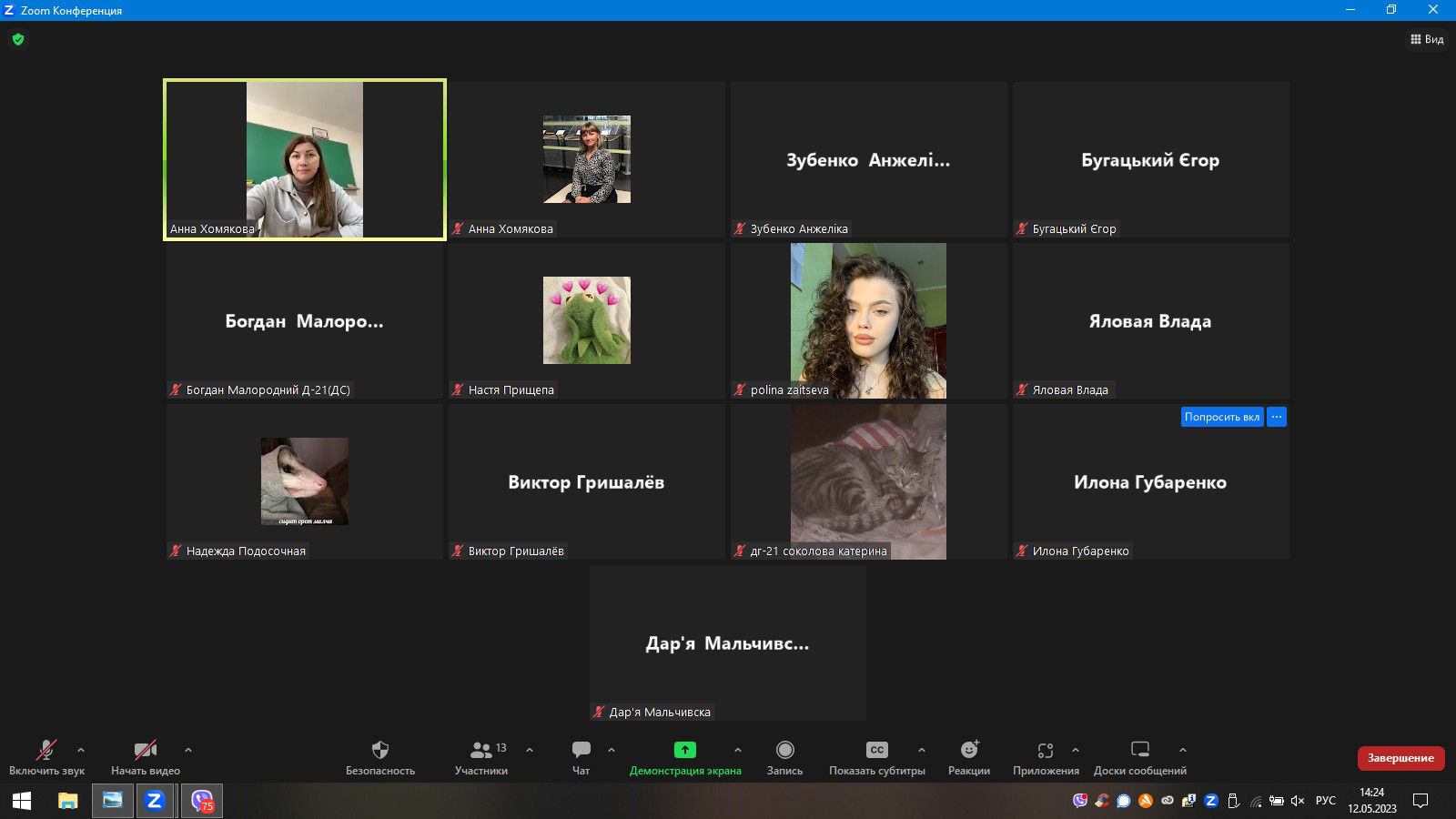Start Демонстрация экрана screen sharing
The height and width of the screenshot is (819, 1456).
coord(685,757)
